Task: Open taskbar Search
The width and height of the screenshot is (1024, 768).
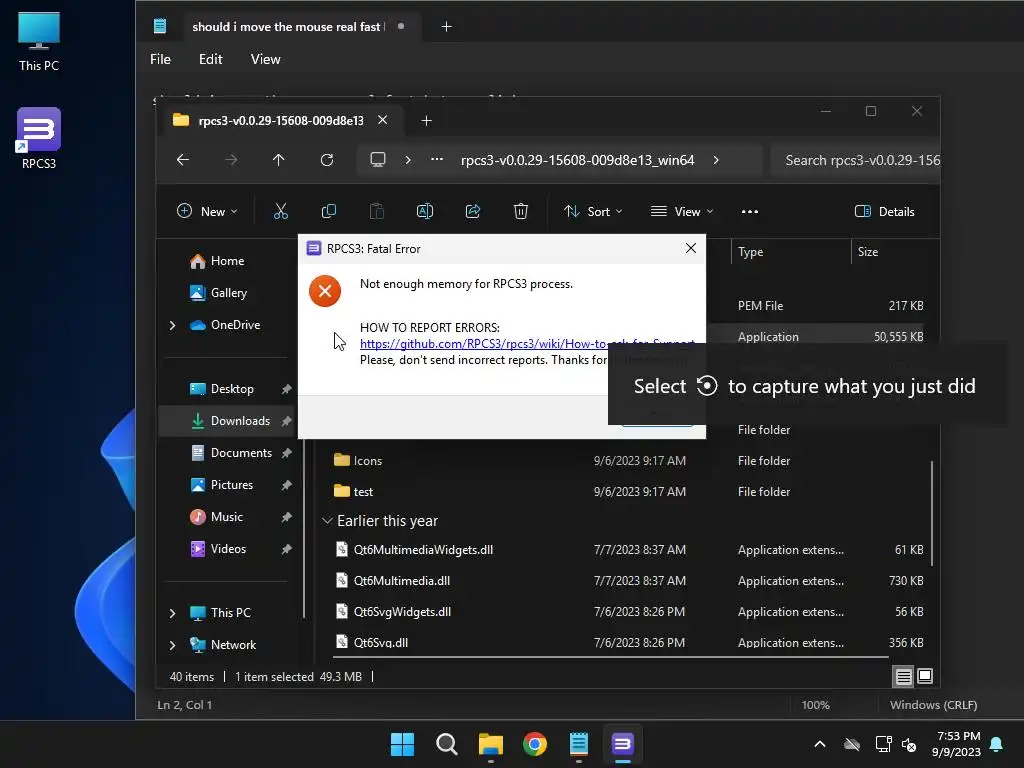Action: click(x=447, y=744)
